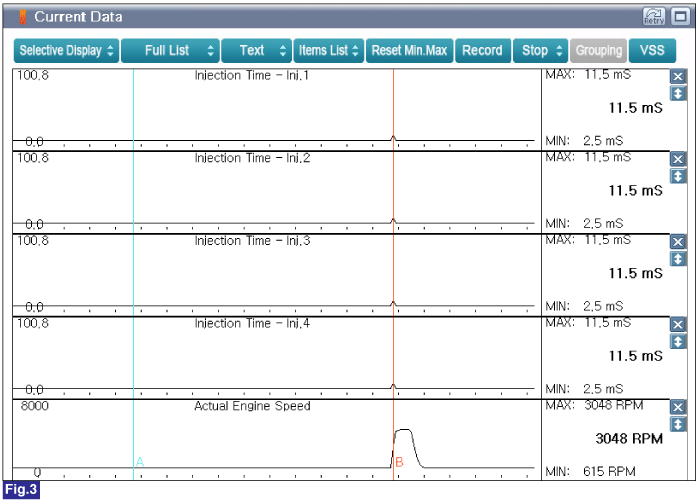Click the Current Data window title

pyautogui.click(x=78, y=17)
